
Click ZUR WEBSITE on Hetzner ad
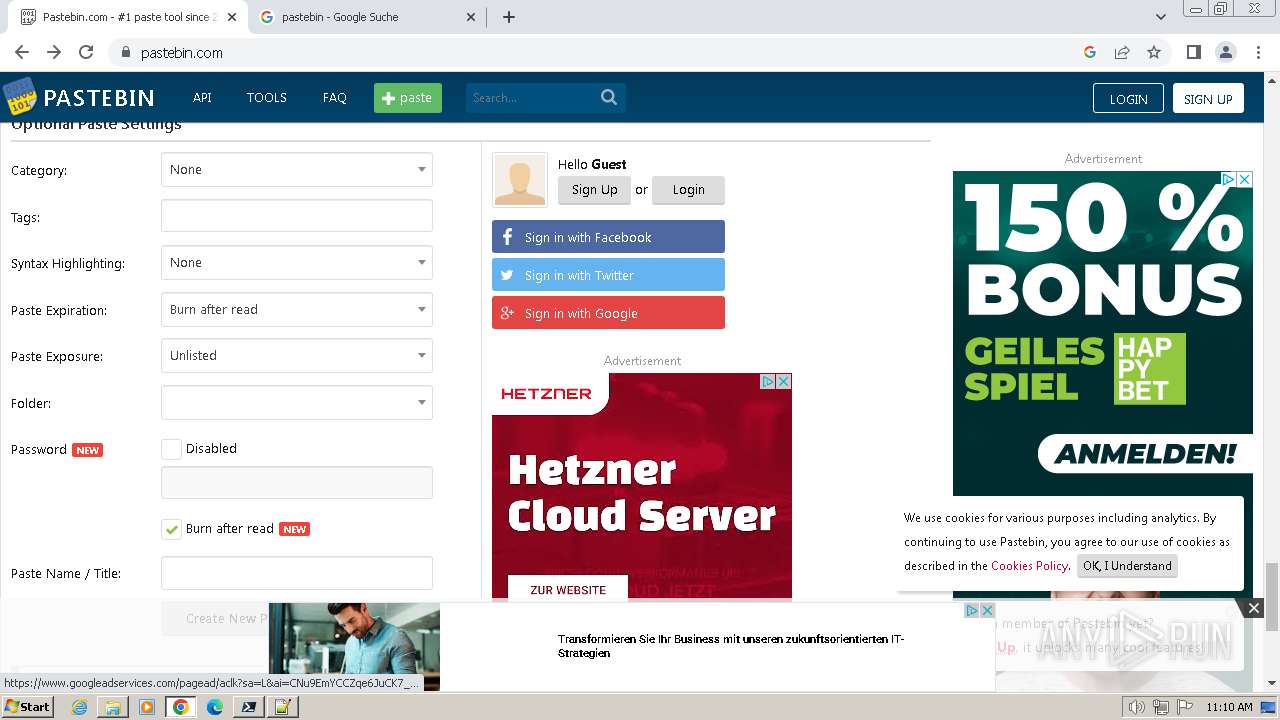568,590
